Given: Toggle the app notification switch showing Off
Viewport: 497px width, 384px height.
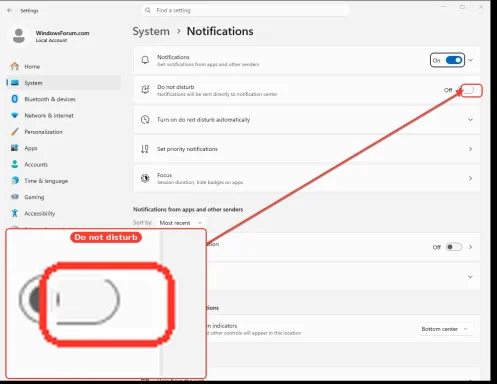Looking at the screenshot, I should point(454,247).
